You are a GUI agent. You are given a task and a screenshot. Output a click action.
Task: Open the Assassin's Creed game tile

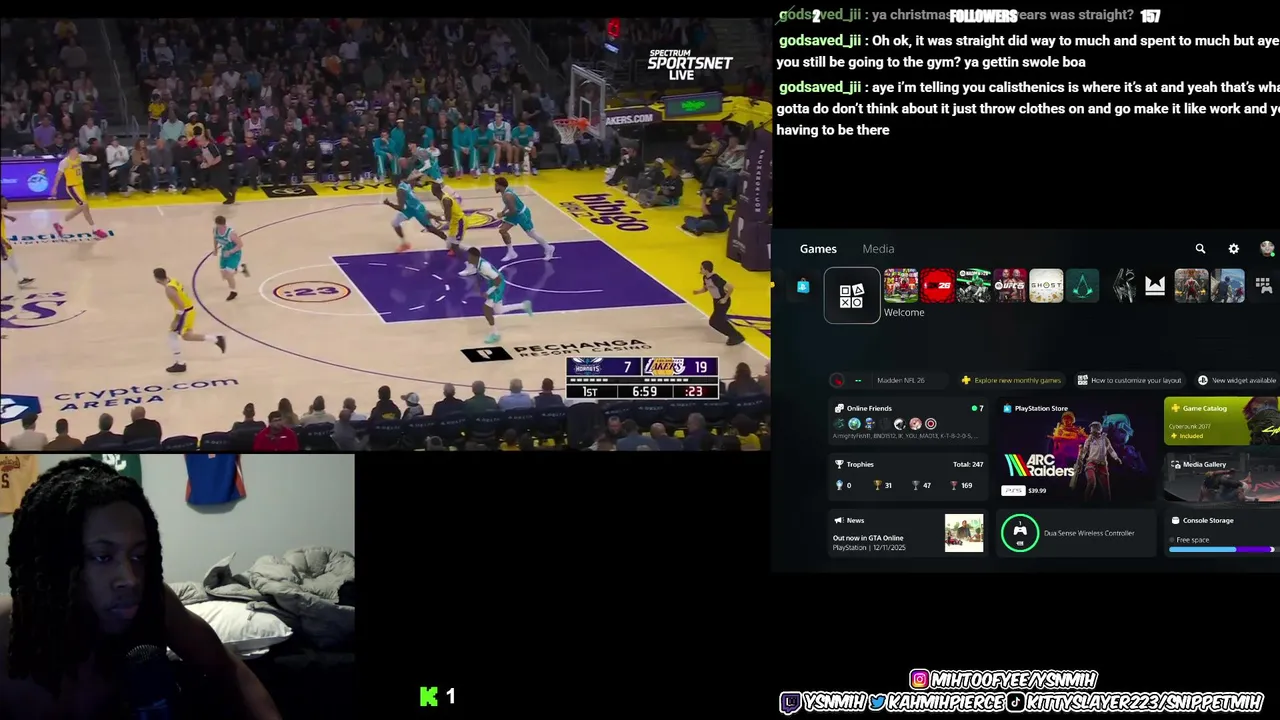point(1083,286)
